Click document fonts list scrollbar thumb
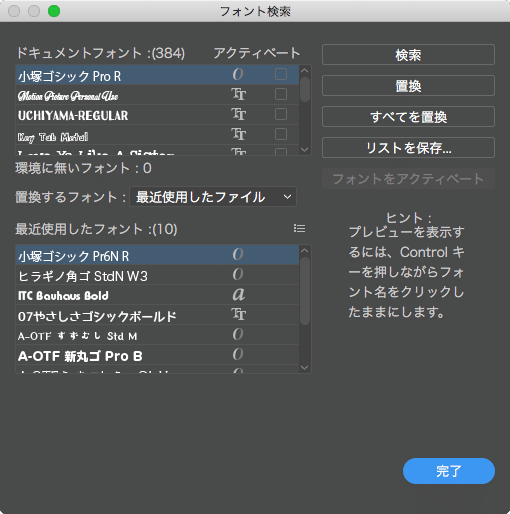This screenshot has height=514, width=510. (x=305, y=89)
